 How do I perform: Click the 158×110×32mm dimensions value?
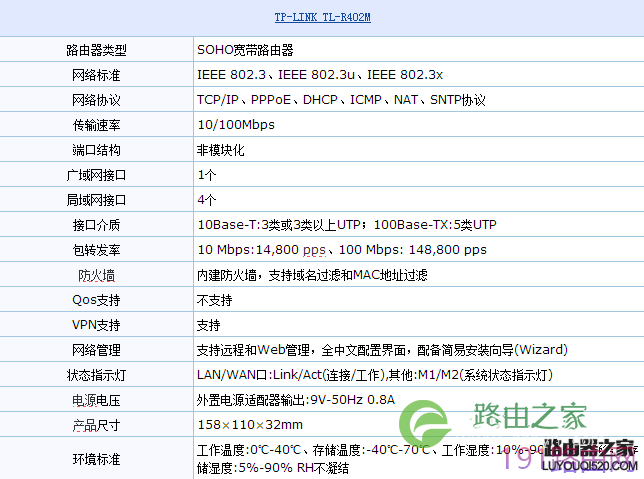250,425
